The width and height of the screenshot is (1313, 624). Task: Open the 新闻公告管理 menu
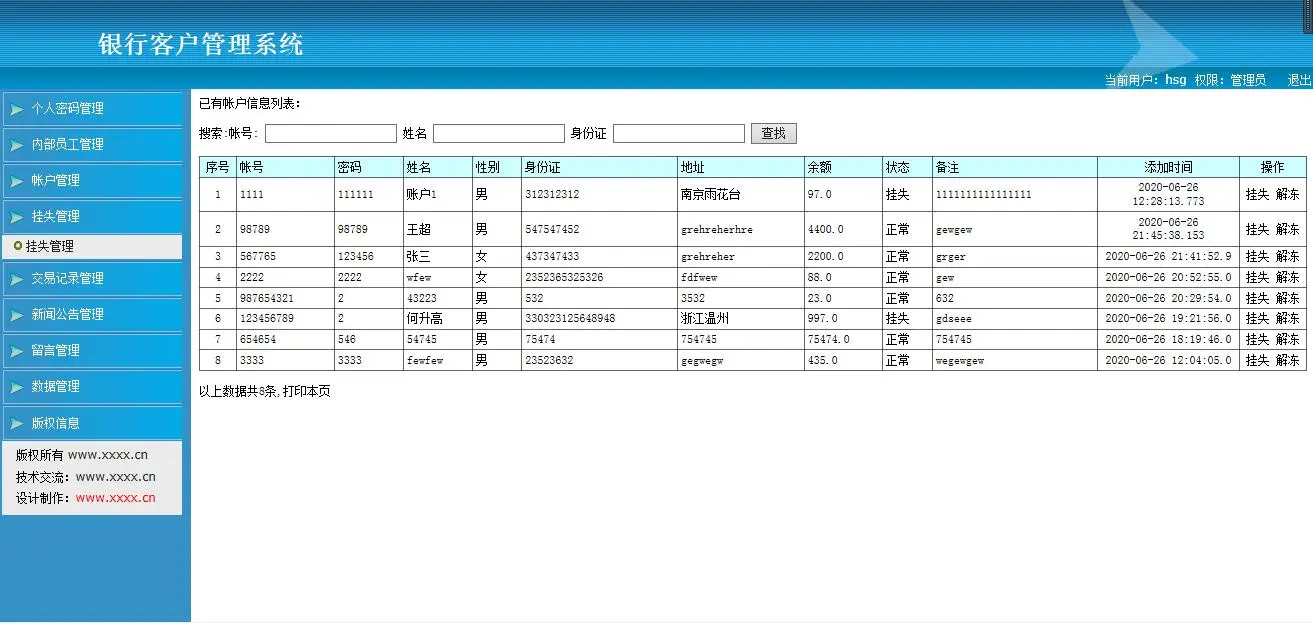(92, 314)
